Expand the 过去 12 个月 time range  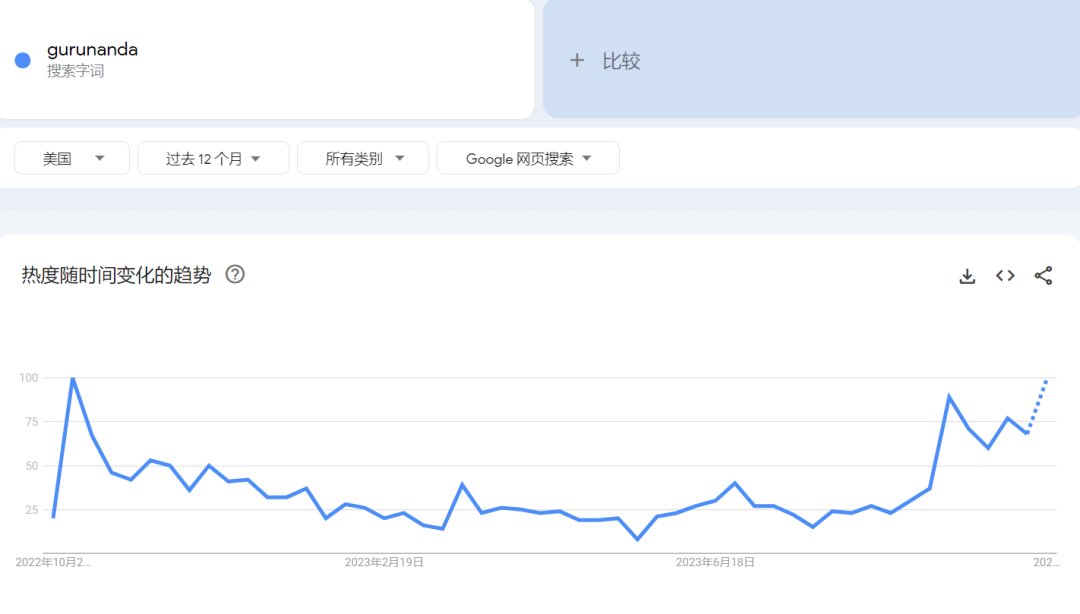point(213,158)
